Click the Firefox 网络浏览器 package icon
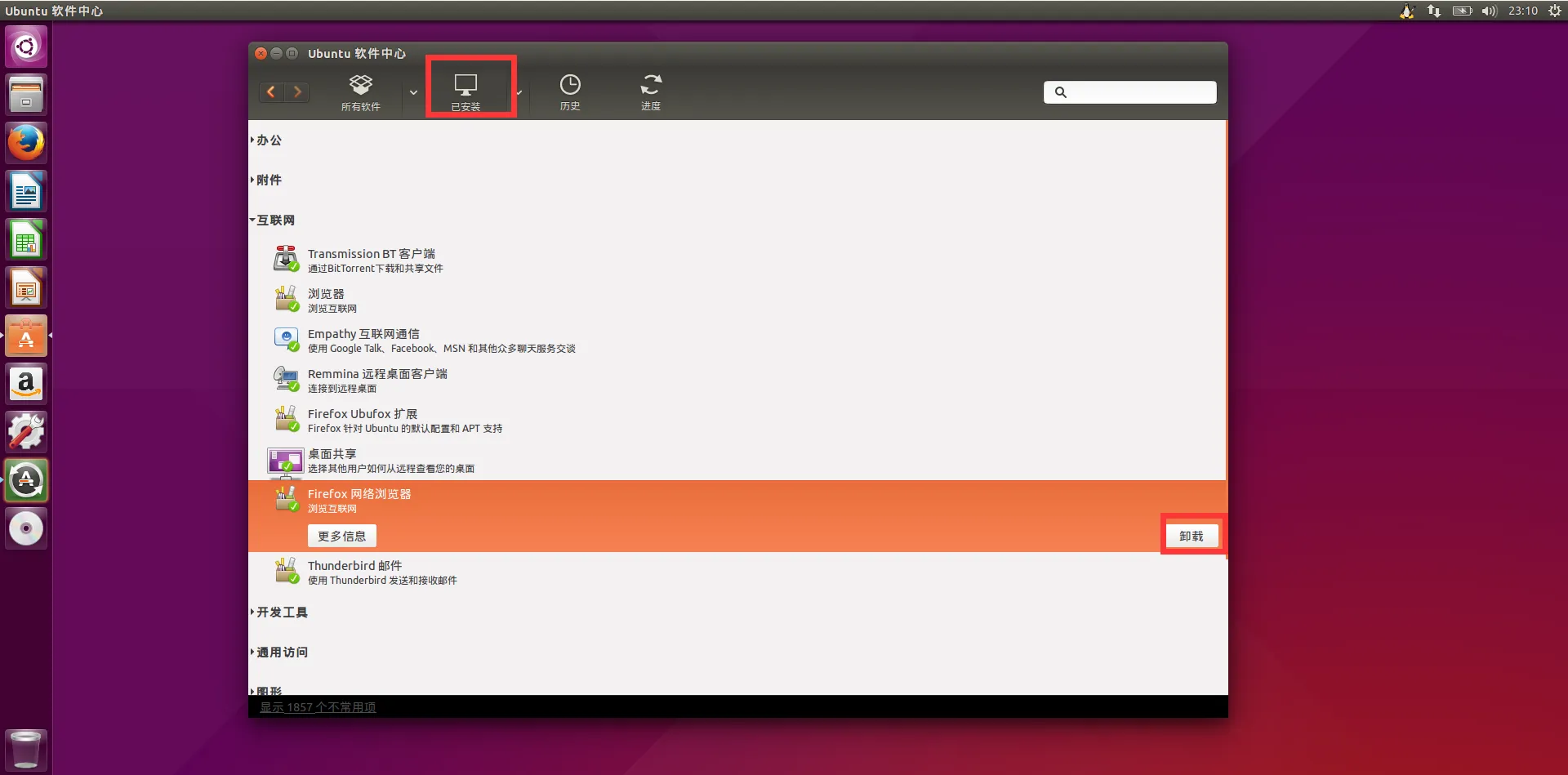This screenshot has height=775, width=1568. [286, 499]
